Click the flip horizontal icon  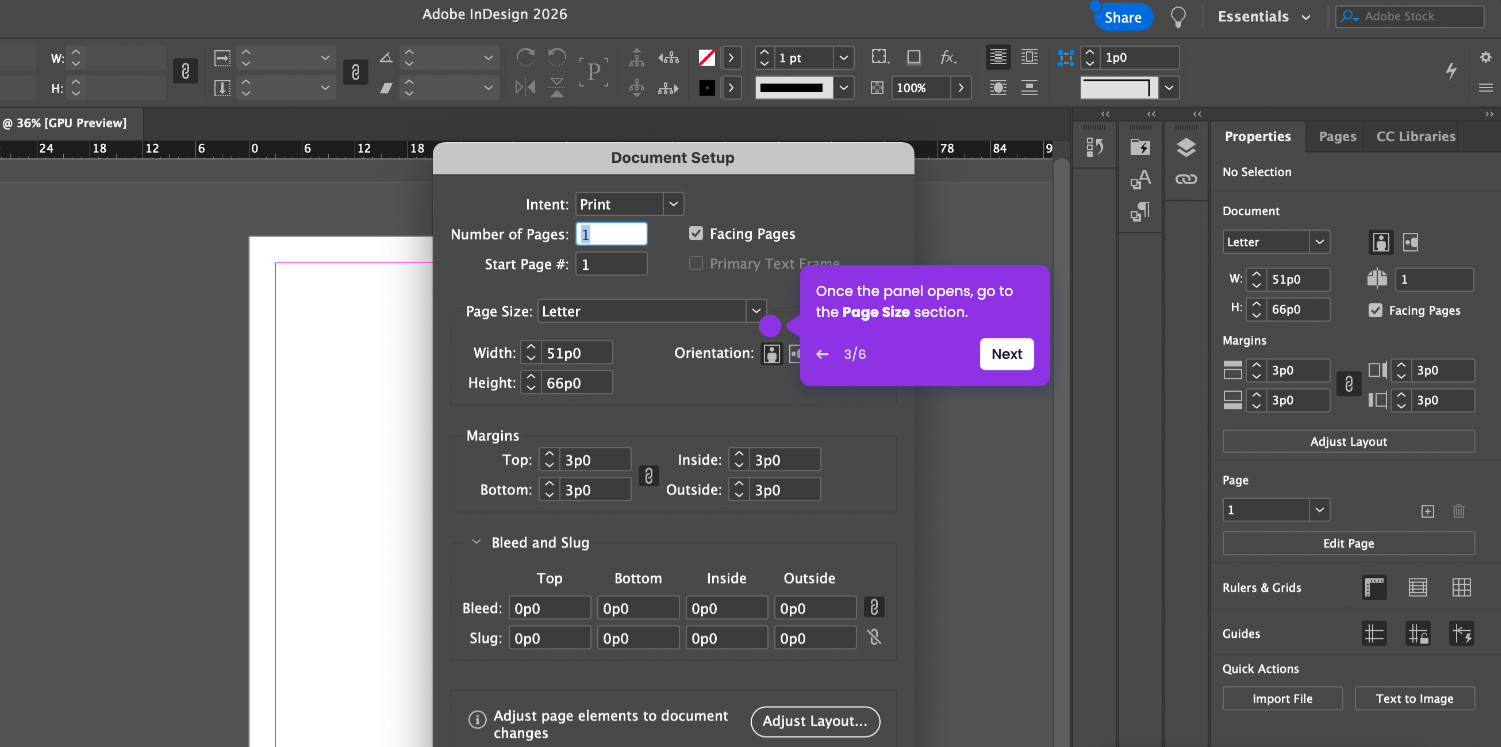point(526,88)
